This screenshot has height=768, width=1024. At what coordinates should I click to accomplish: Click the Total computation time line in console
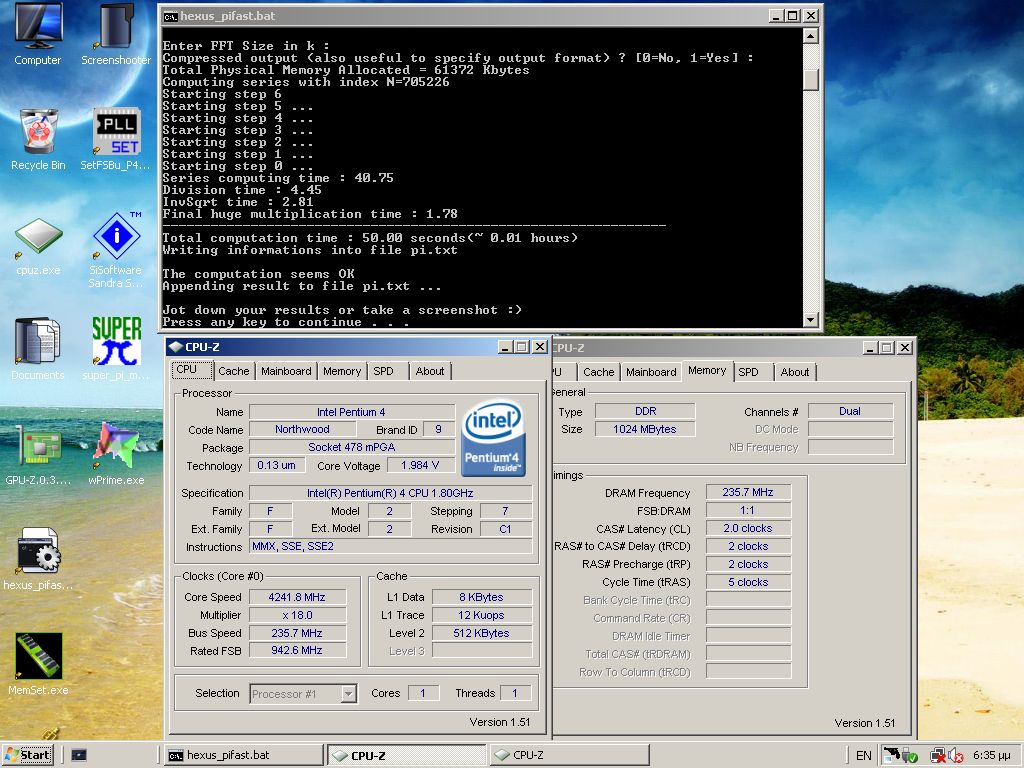point(370,238)
